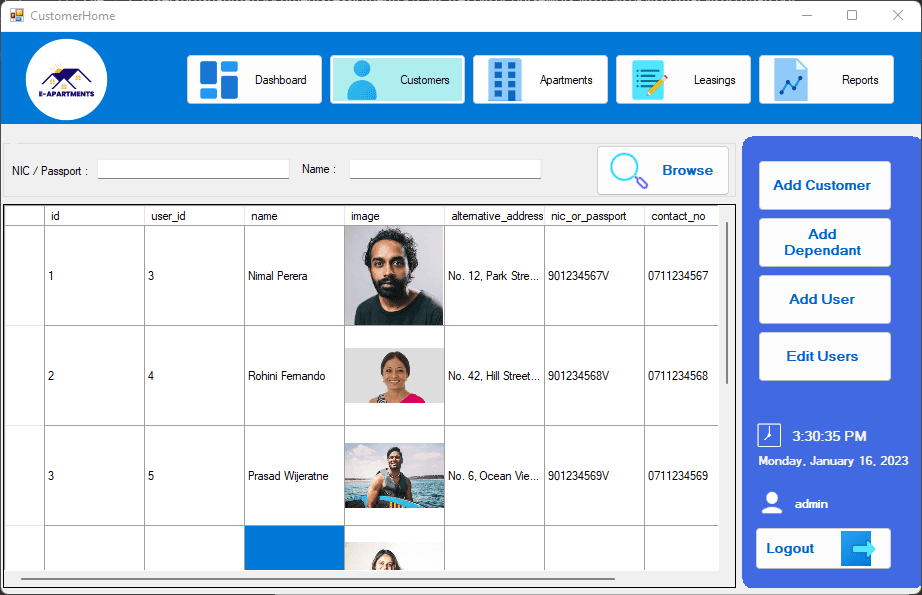Switch to the Reports tab
This screenshot has width=922, height=595.
point(826,80)
